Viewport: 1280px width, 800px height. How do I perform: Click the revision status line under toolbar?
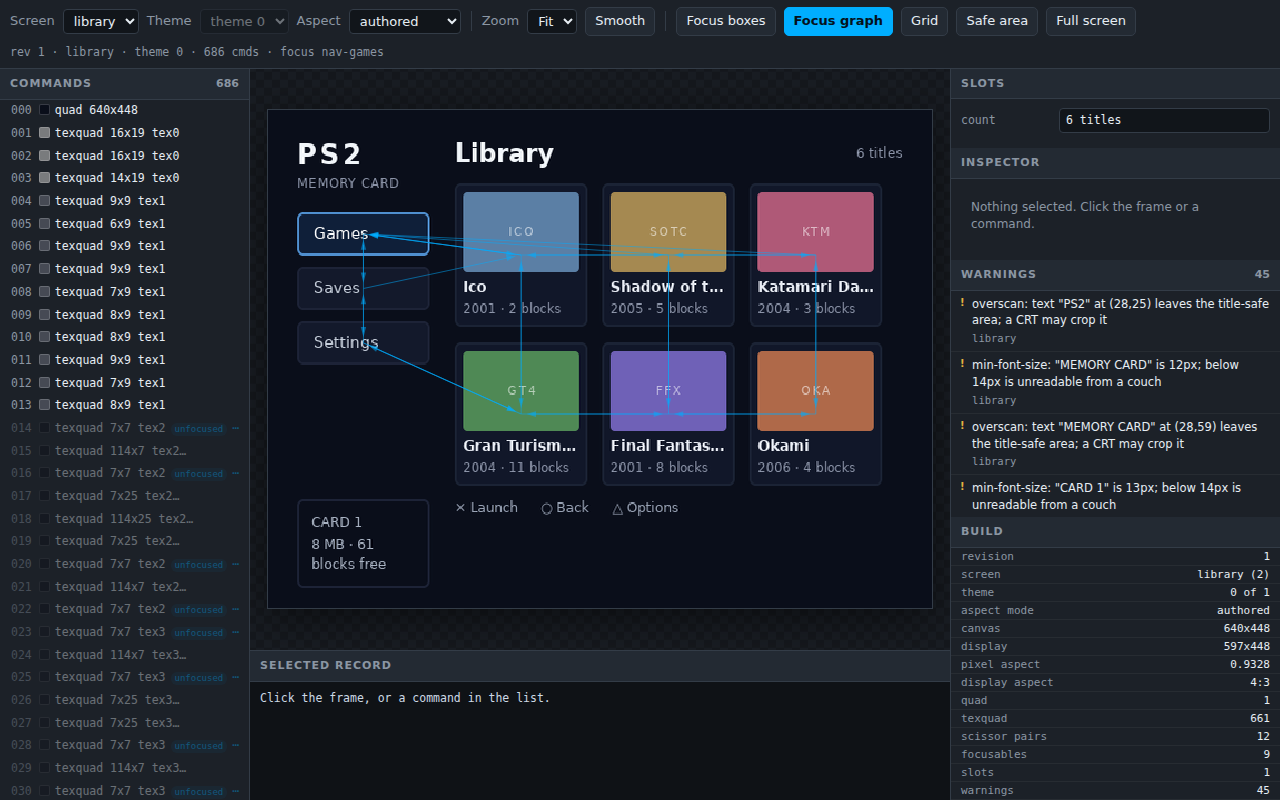pos(197,52)
